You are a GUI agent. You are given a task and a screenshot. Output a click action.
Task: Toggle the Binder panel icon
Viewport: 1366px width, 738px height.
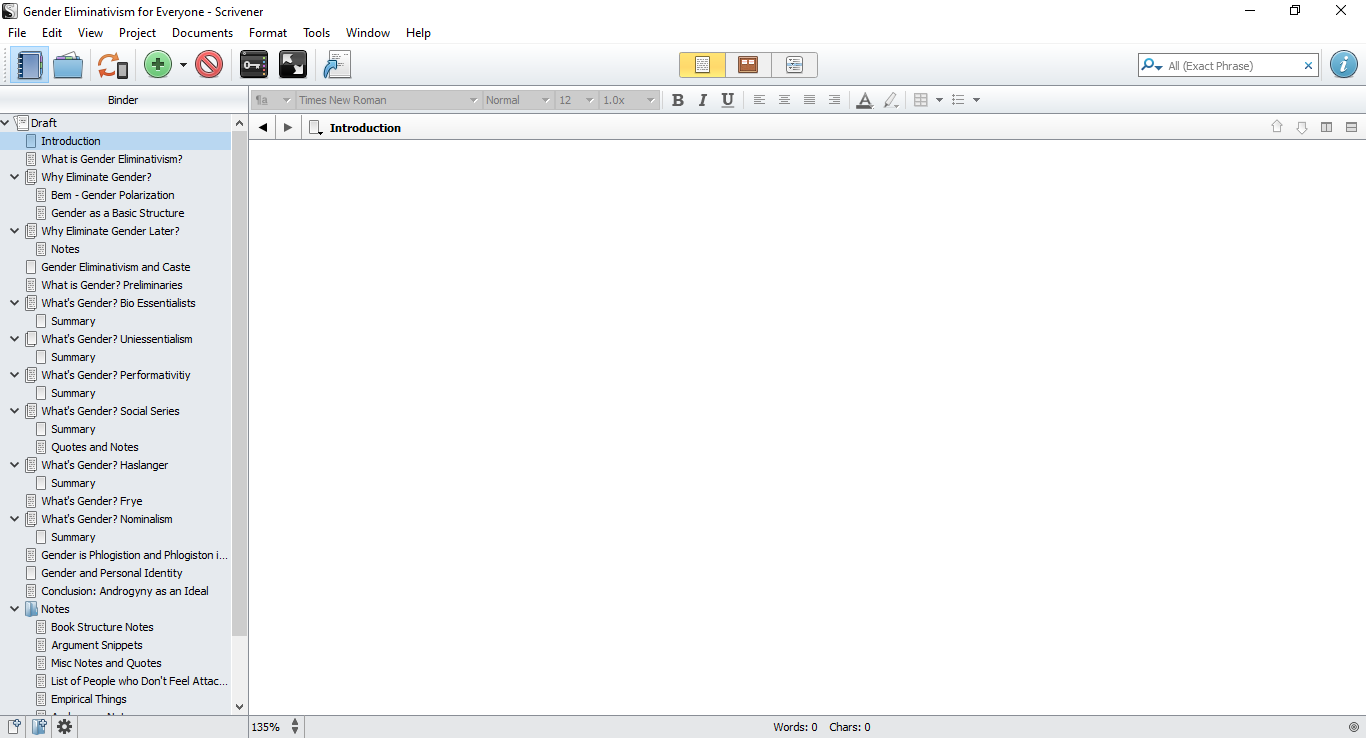30,66
